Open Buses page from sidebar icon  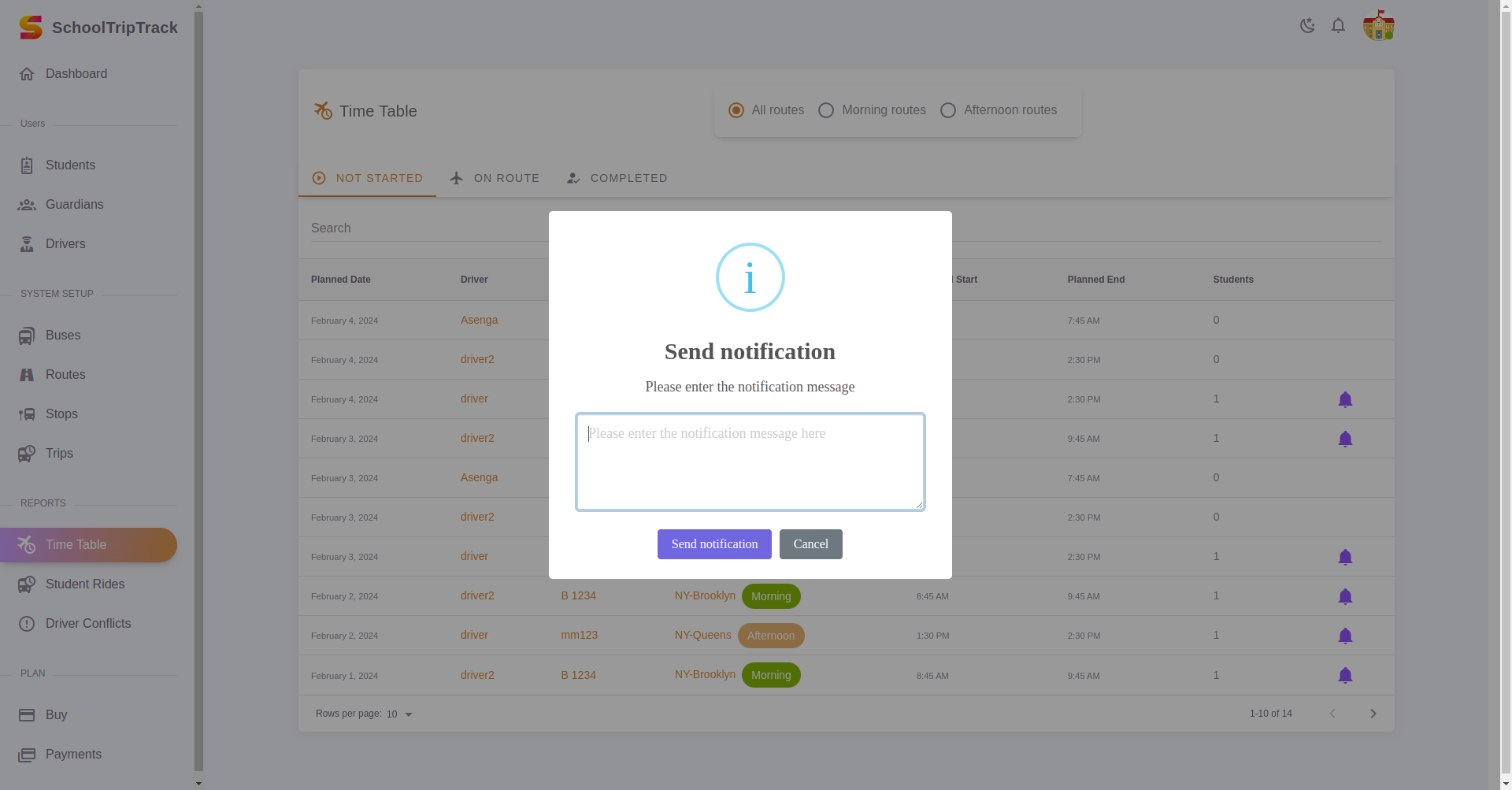coord(27,336)
